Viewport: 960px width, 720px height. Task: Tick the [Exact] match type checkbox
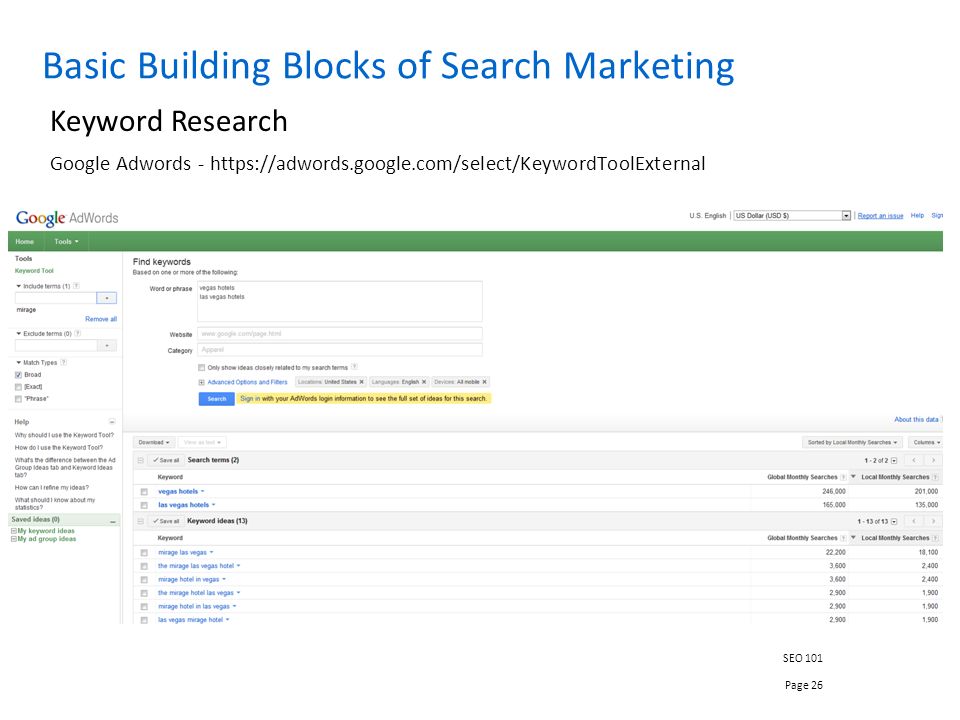[18, 387]
